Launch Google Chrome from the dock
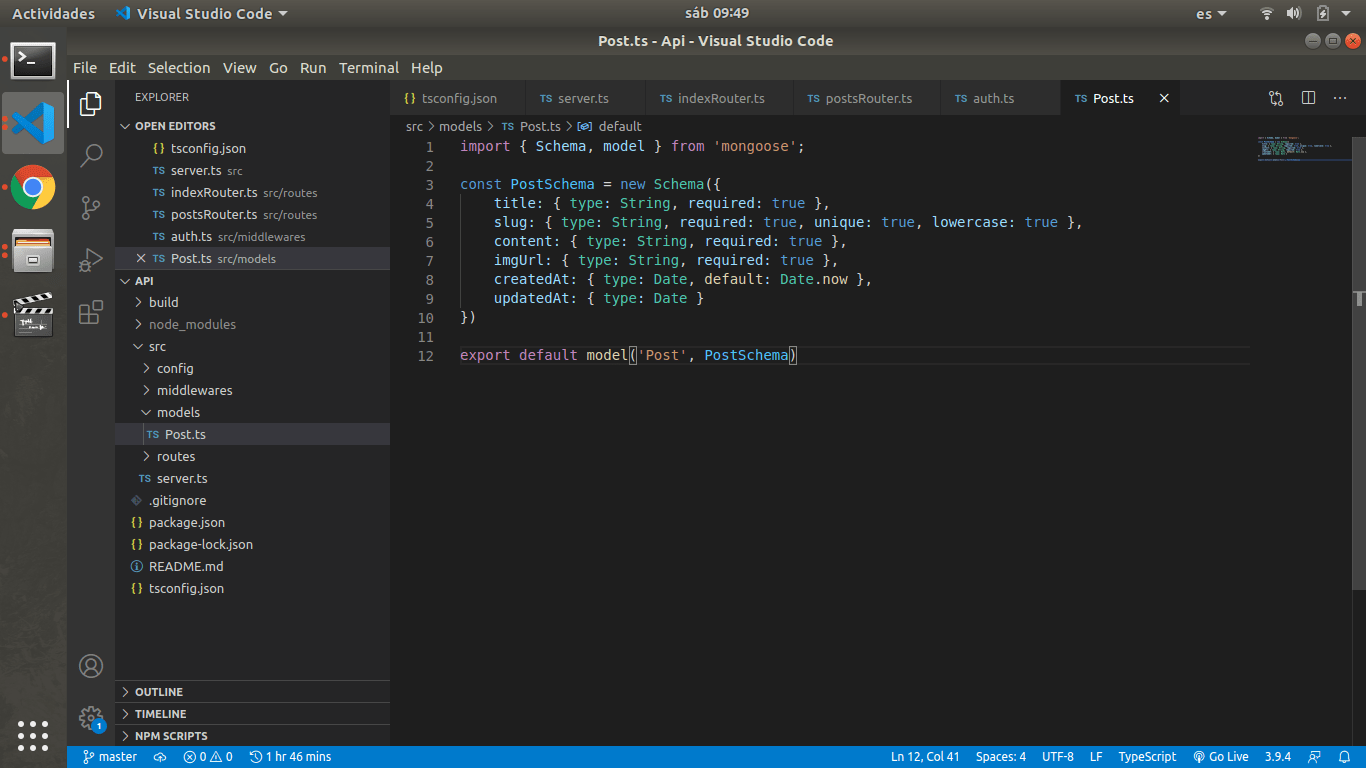 pos(33,187)
